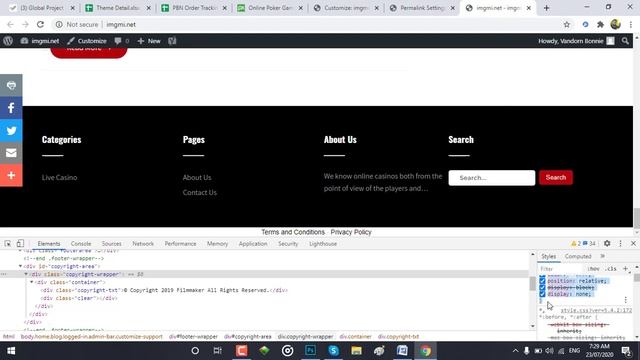Image resolution: width=640 pixels, height=360 pixels.
Task: Select div.copyright-txt in the breadcrumb
Action: [x=398, y=337]
